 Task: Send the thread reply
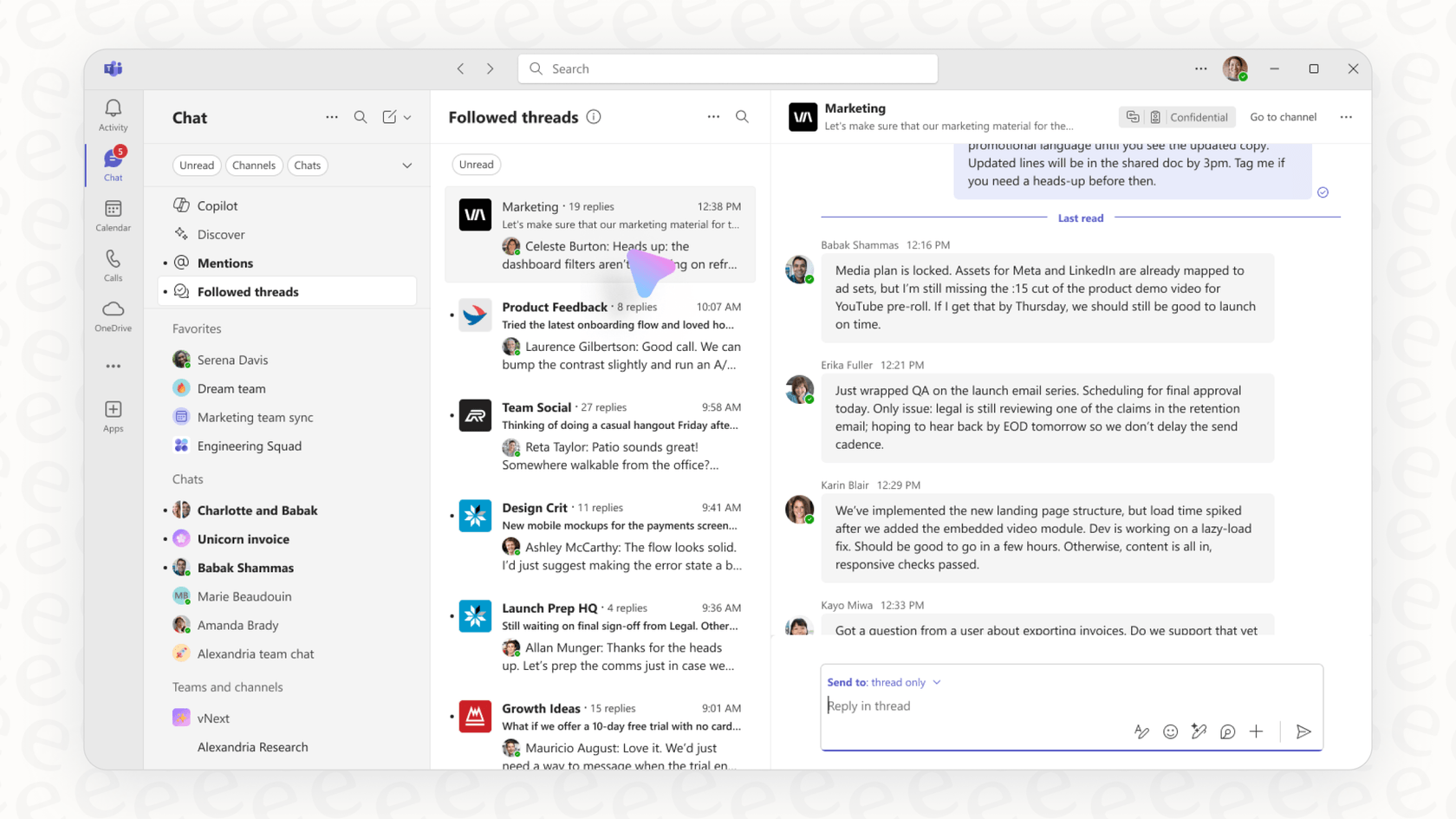tap(1303, 731)
